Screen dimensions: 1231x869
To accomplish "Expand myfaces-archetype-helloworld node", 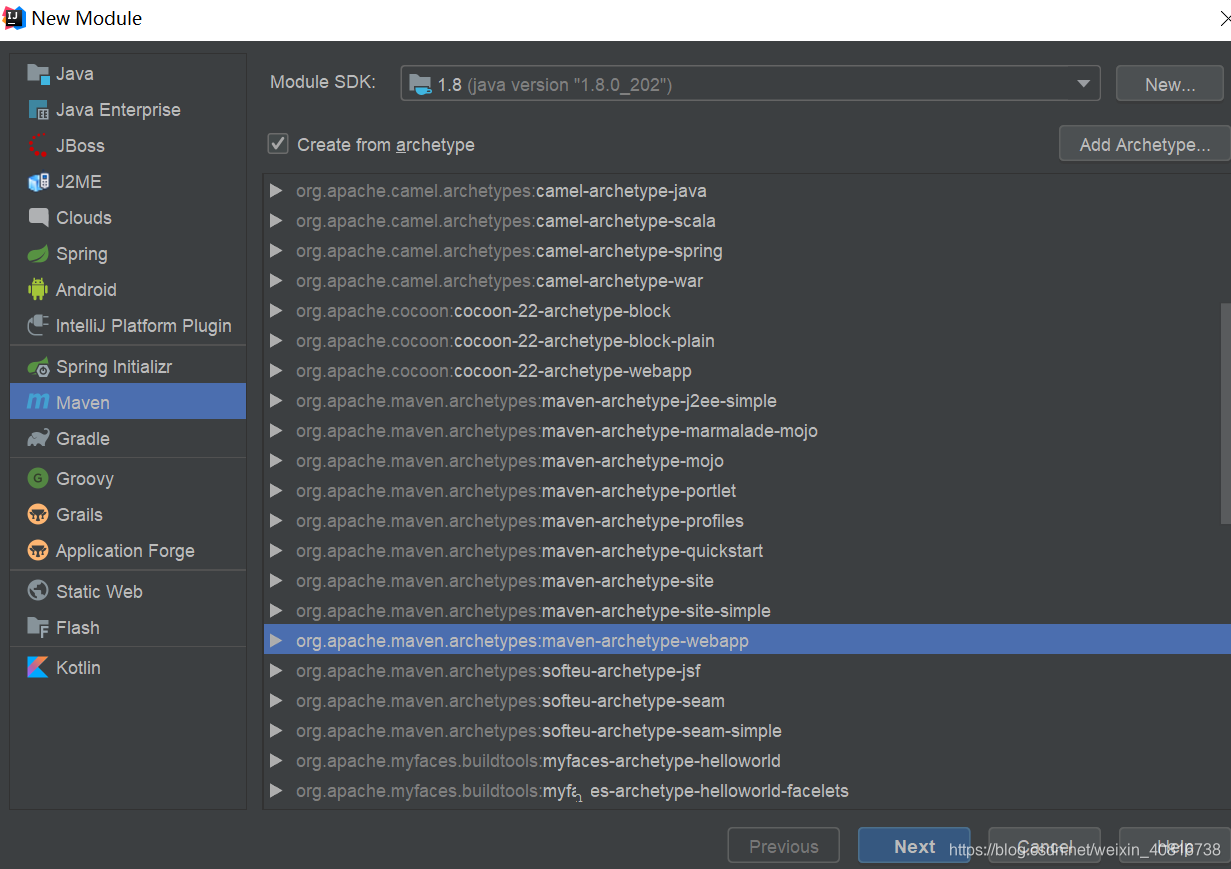I will coord(276,761).
